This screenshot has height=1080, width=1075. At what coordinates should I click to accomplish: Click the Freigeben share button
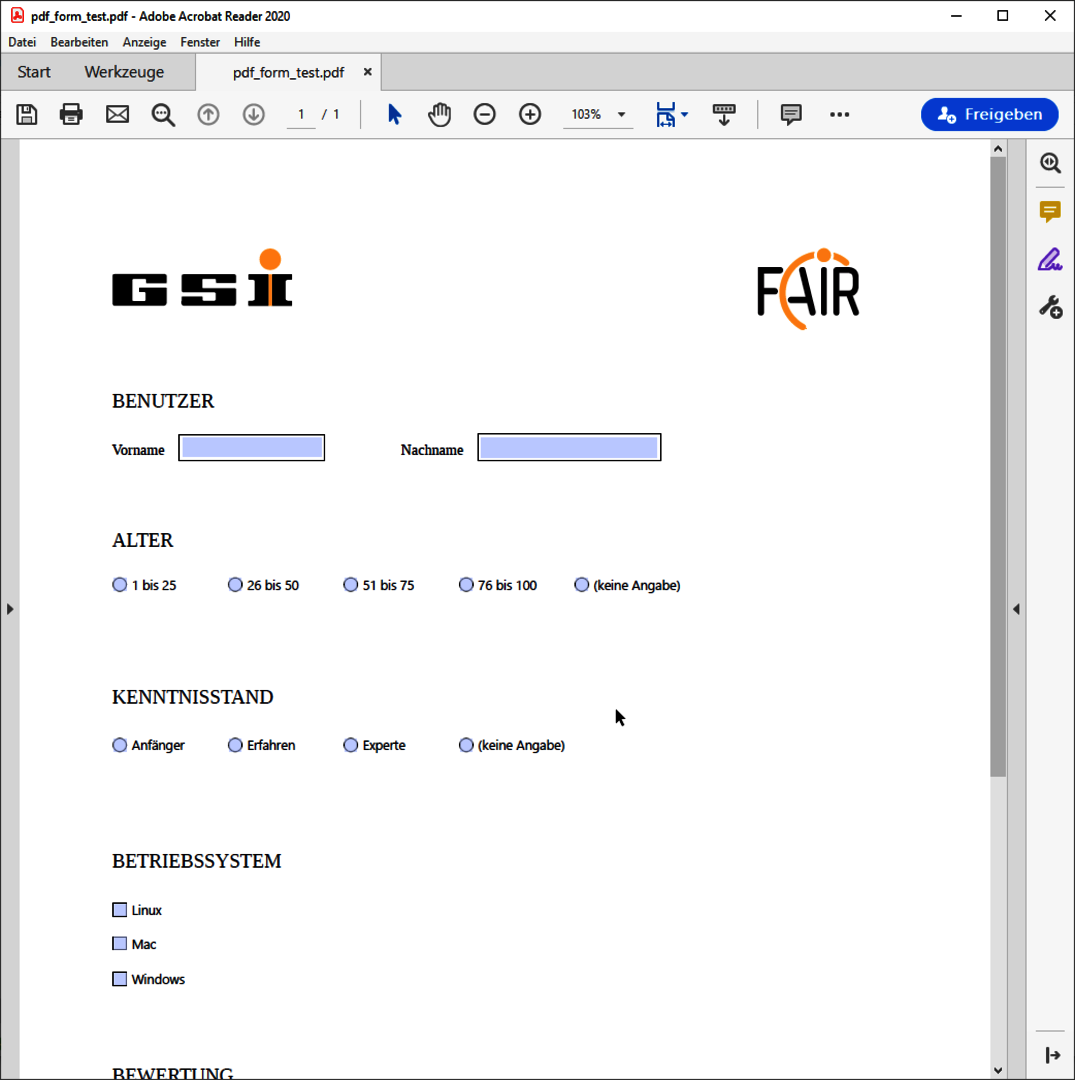point(989,114)
